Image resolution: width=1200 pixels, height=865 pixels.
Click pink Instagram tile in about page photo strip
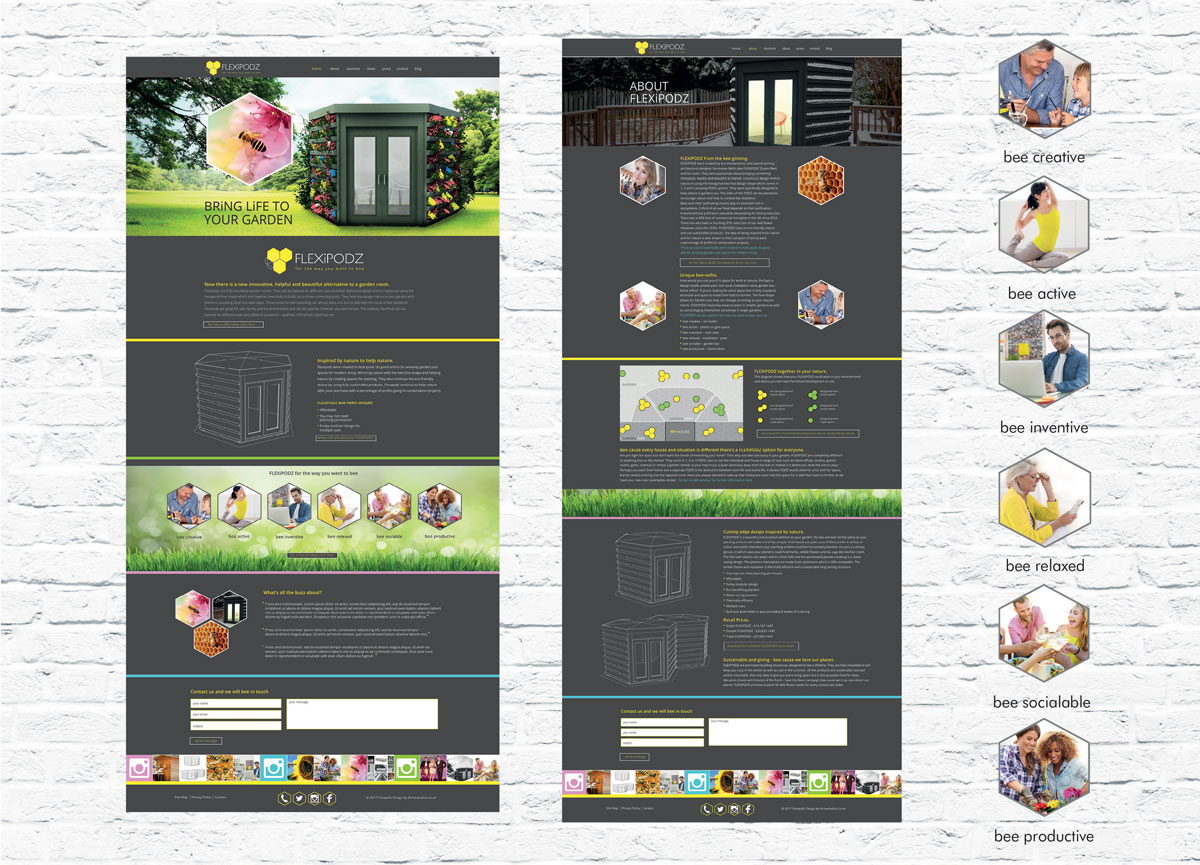coord(574,782)
